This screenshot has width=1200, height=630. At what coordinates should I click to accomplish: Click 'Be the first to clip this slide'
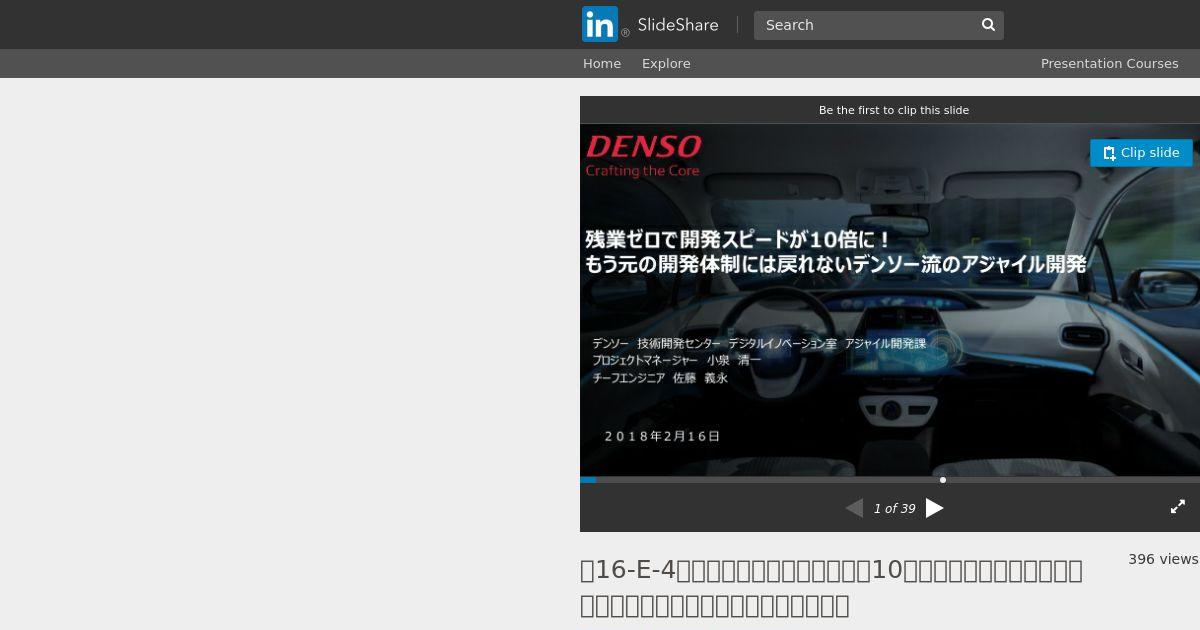[x=894, y=110]
